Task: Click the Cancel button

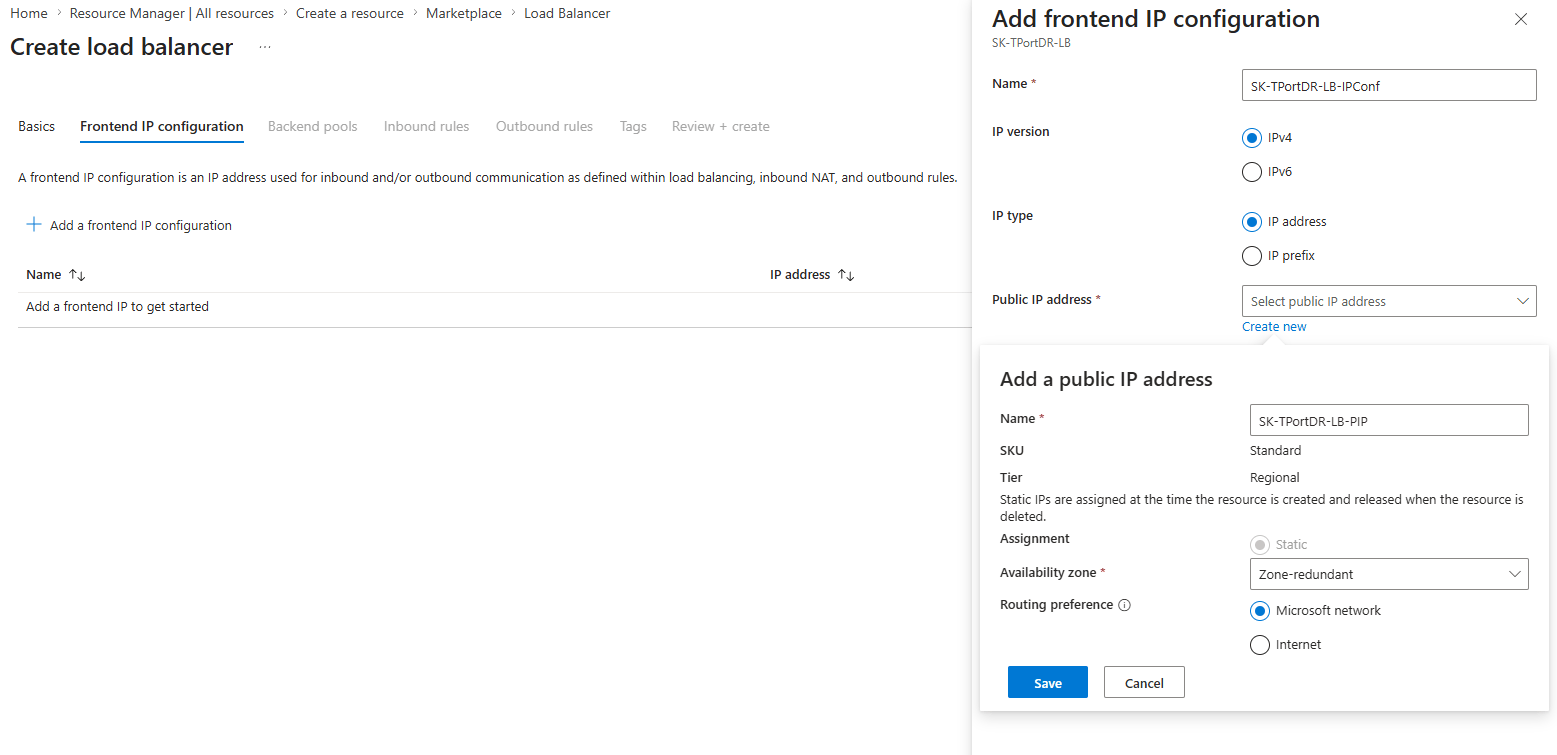Action: click(x=1144, y=682)
